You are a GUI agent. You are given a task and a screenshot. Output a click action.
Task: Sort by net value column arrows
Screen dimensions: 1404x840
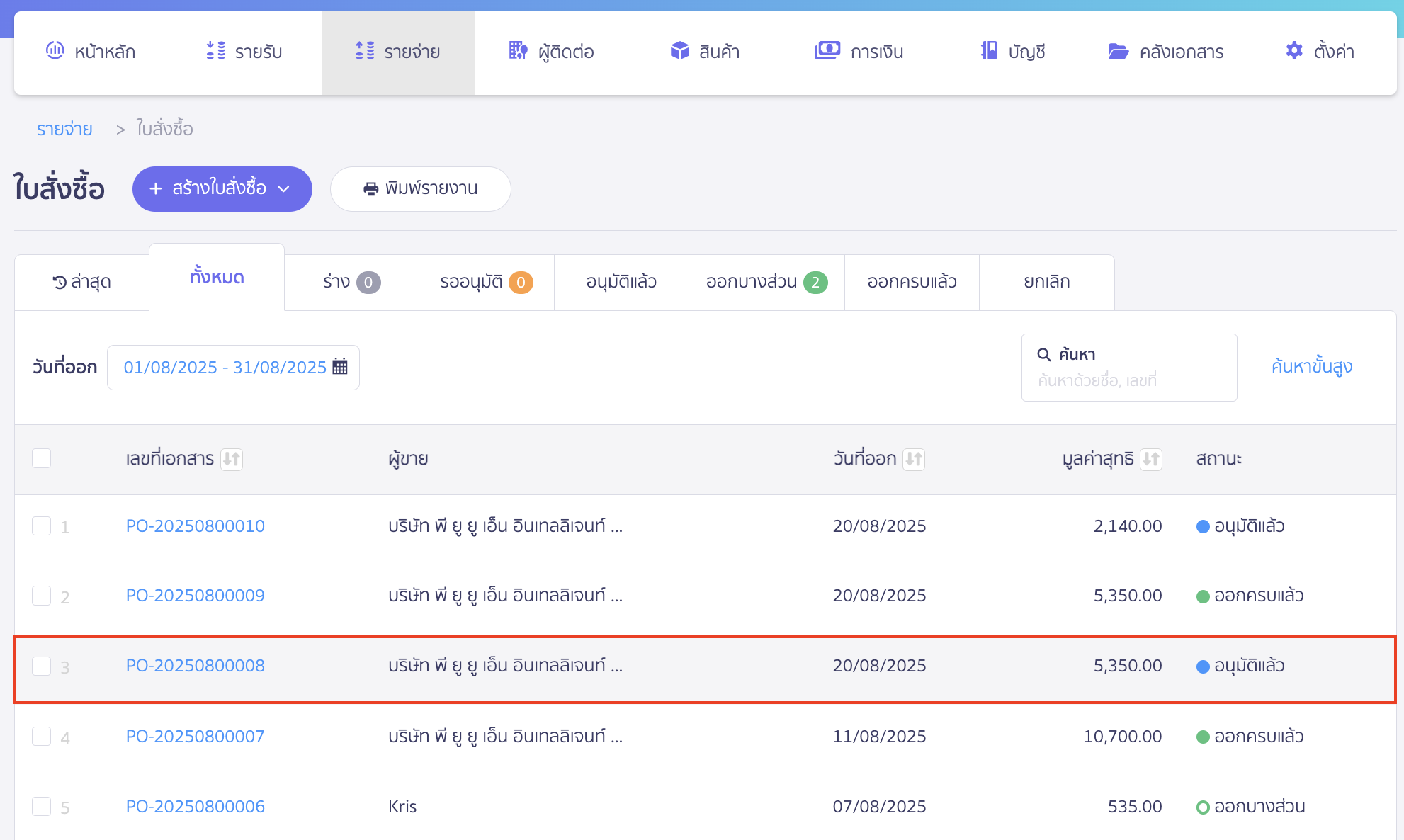[1151, 459]
